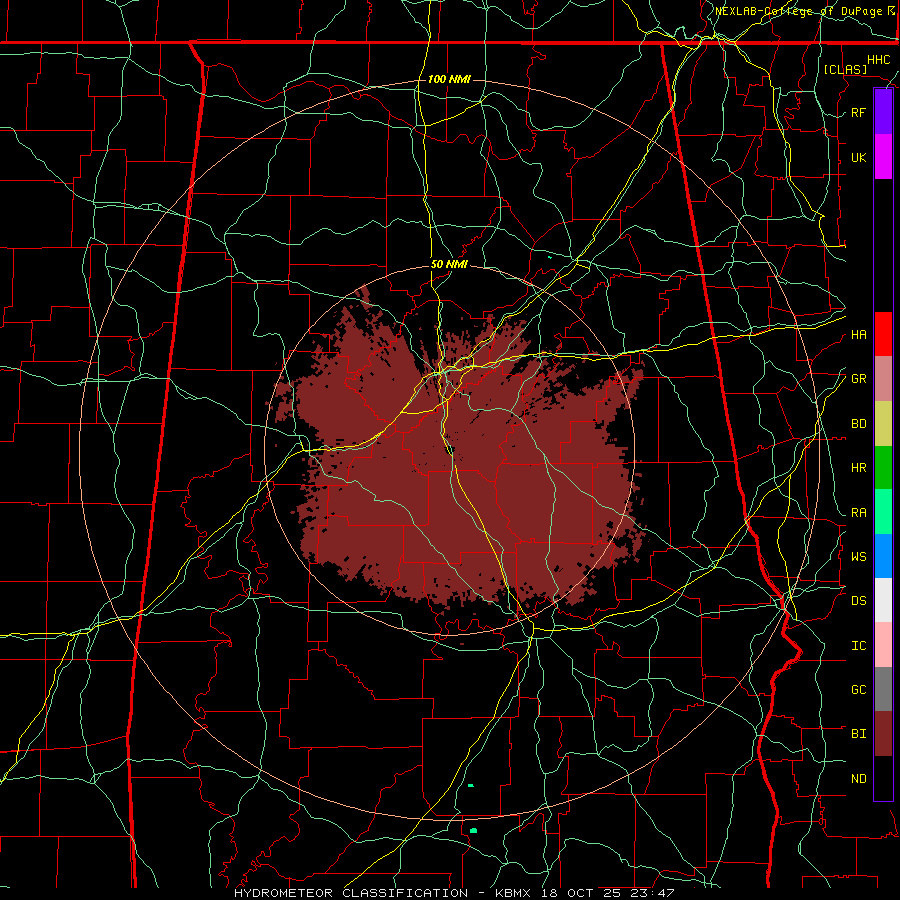Click the KBMX radar site identifier
The width and height of the screenshot is (900, 900).
(513, 893)
